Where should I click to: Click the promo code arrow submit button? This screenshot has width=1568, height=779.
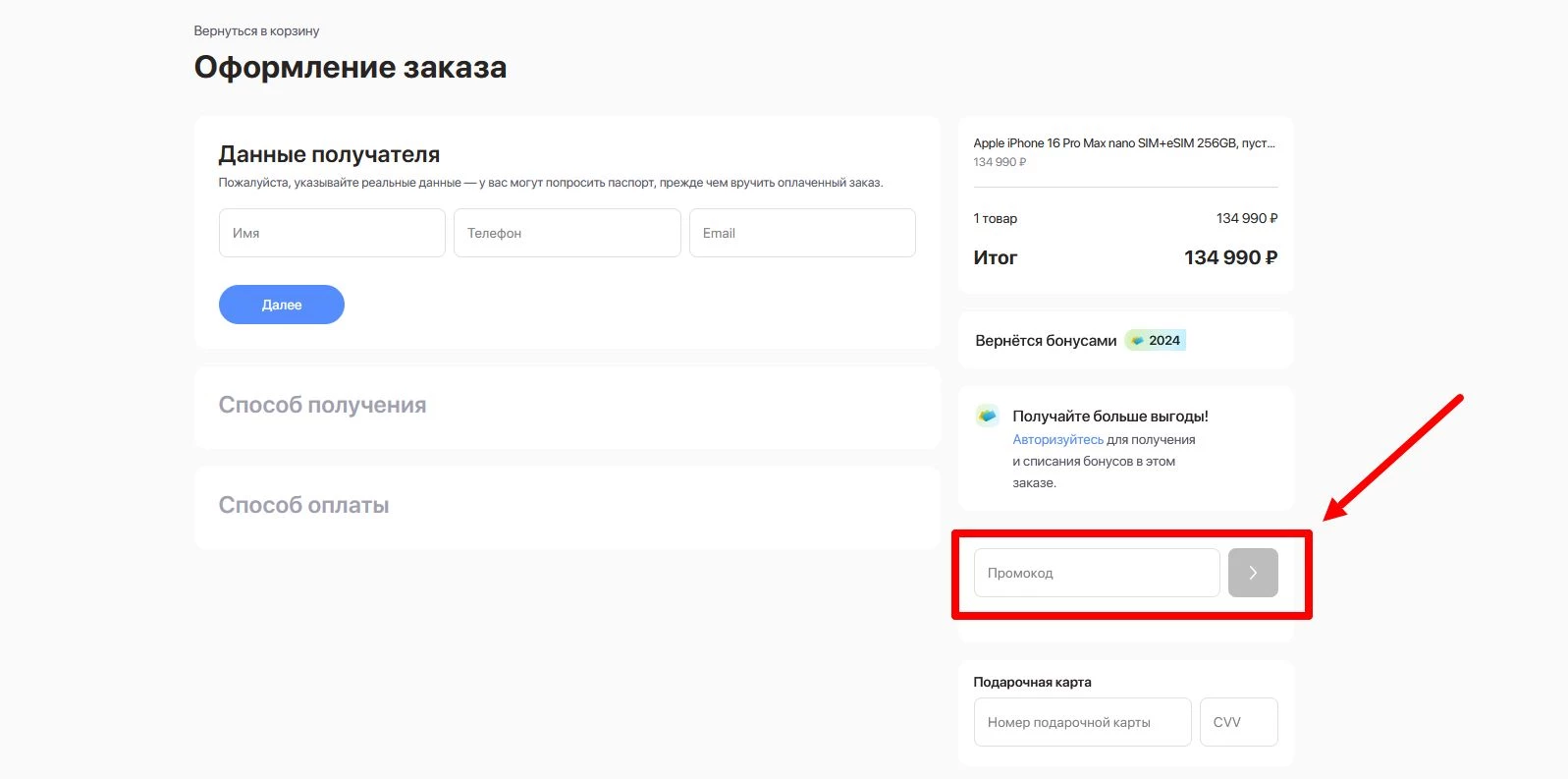[x=1252, y=573]
